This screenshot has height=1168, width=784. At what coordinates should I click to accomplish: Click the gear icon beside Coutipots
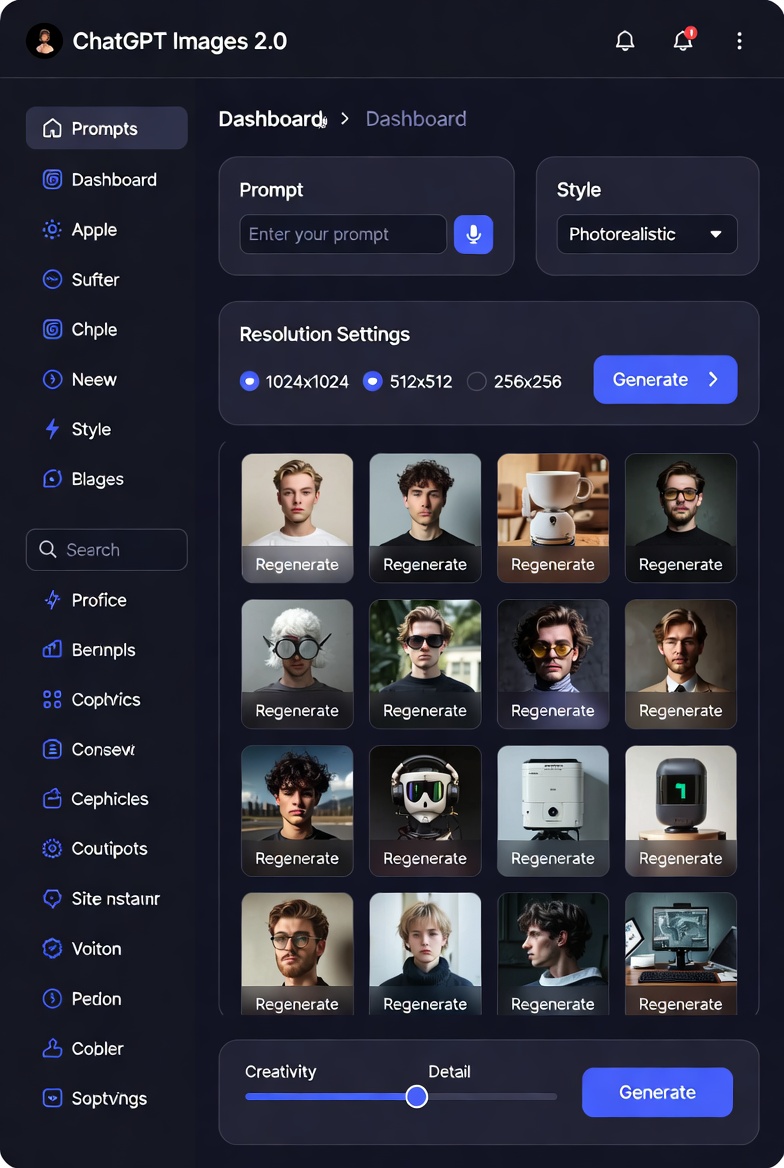pos(52,848)
